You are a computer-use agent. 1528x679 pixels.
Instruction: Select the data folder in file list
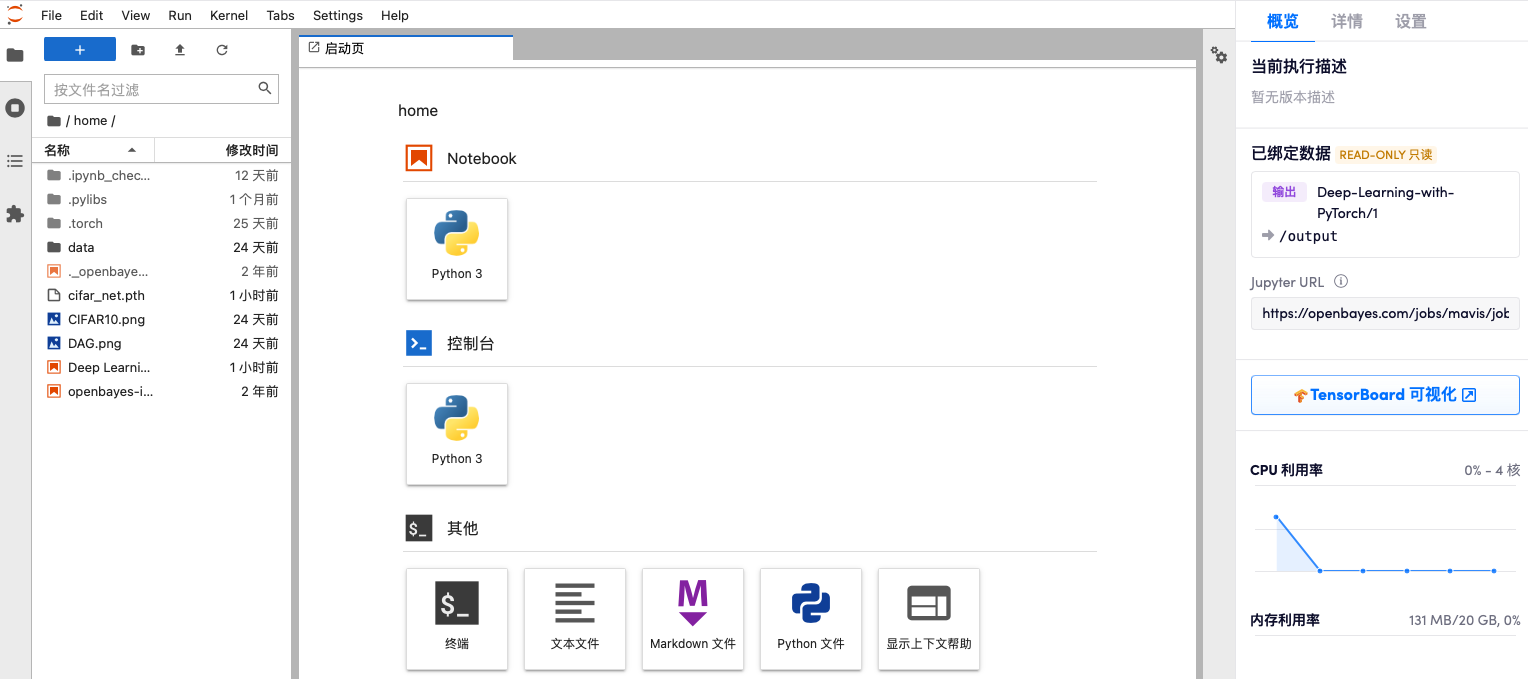[x=81, y=247]
